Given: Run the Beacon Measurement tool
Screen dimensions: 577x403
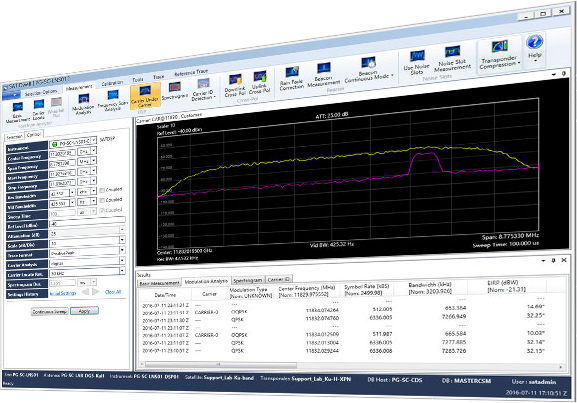Looking at the screenshot, I should point(323,74).
